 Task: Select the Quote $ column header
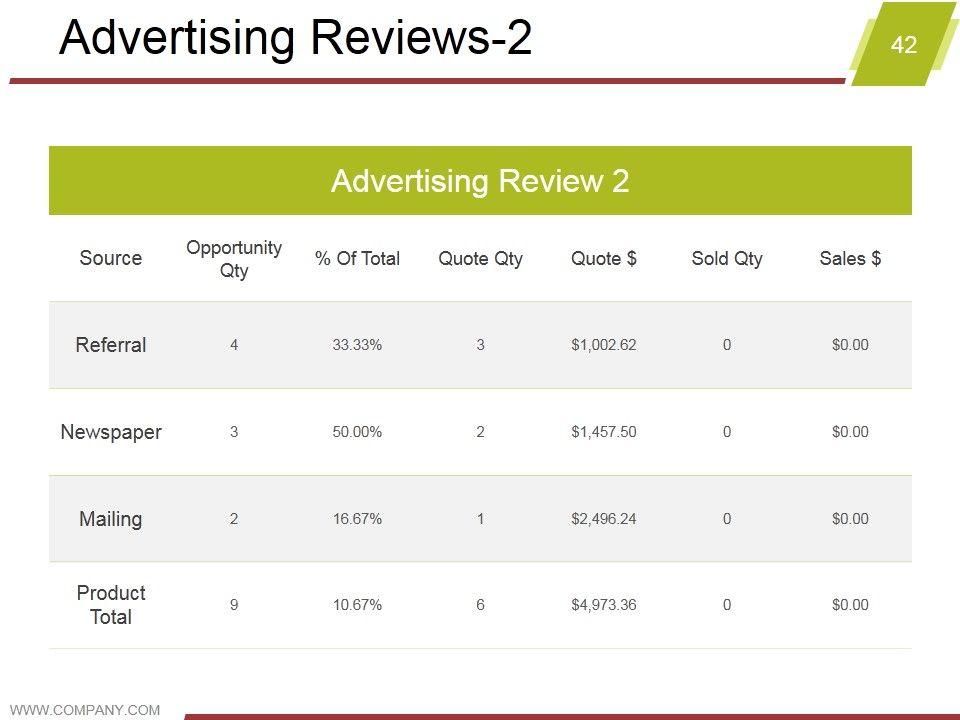pos(603,258)
